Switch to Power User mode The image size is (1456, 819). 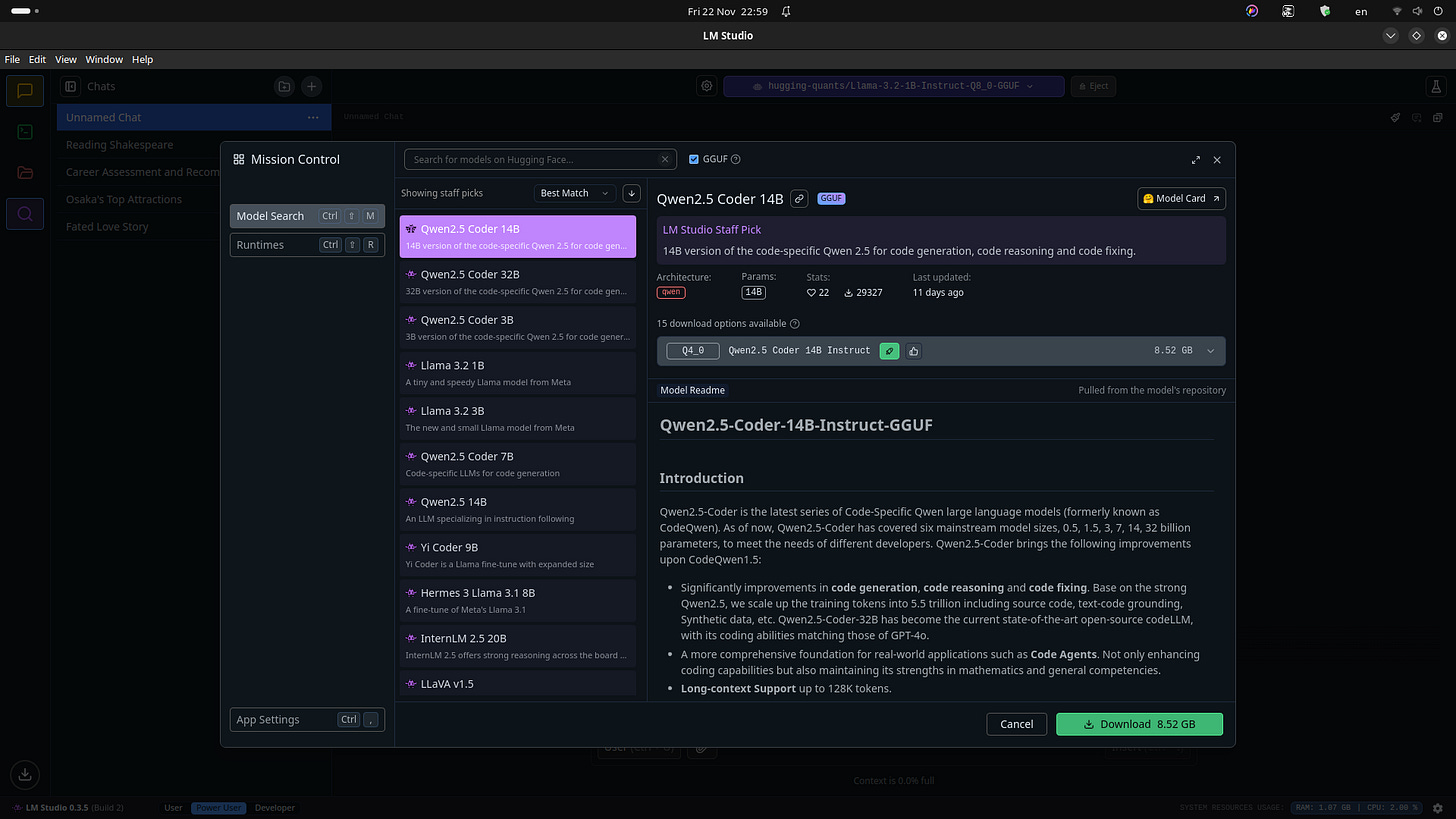[218, 808]
